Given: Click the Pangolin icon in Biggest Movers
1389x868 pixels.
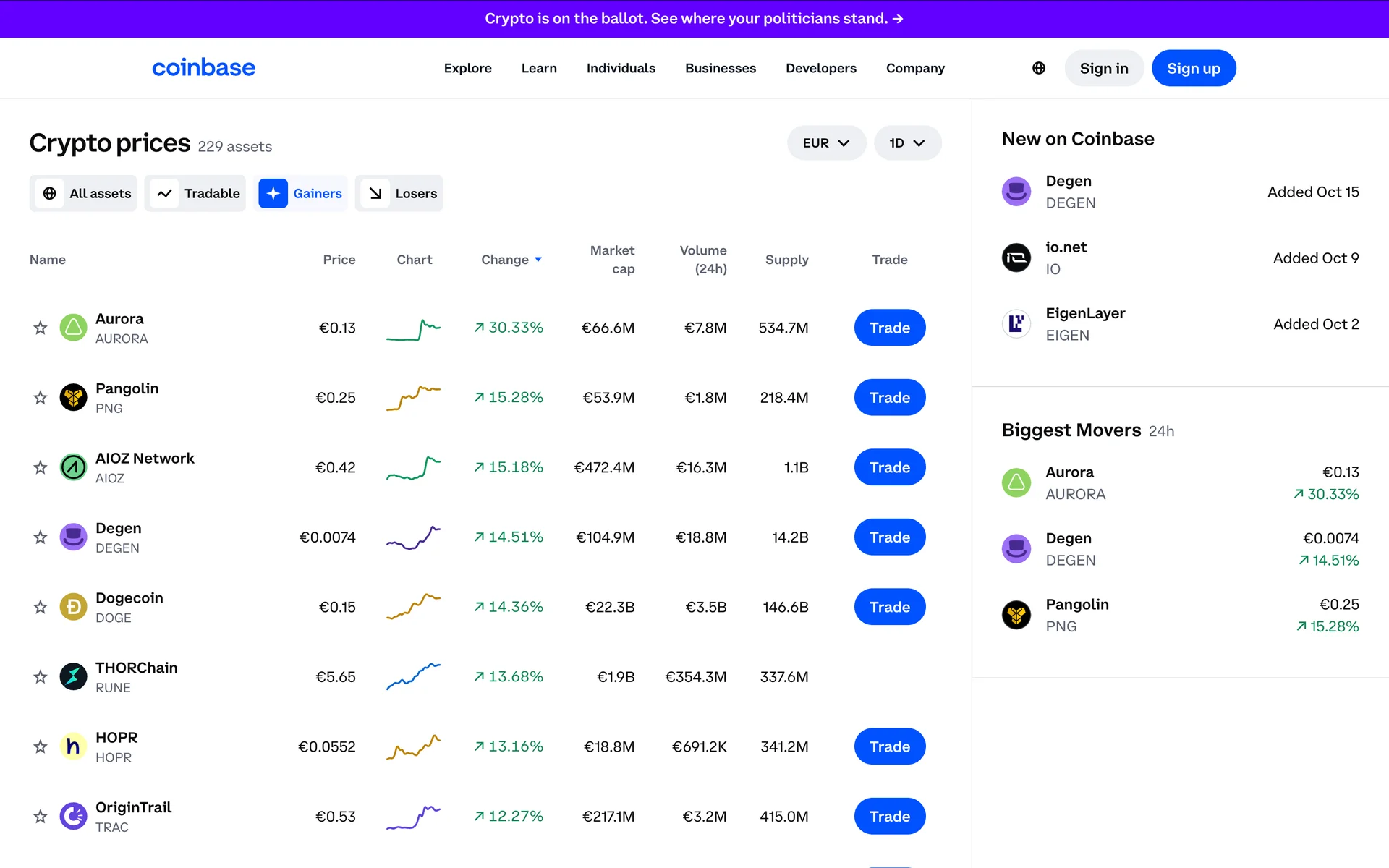Looking at the screenshot, I should point(1016,615).
